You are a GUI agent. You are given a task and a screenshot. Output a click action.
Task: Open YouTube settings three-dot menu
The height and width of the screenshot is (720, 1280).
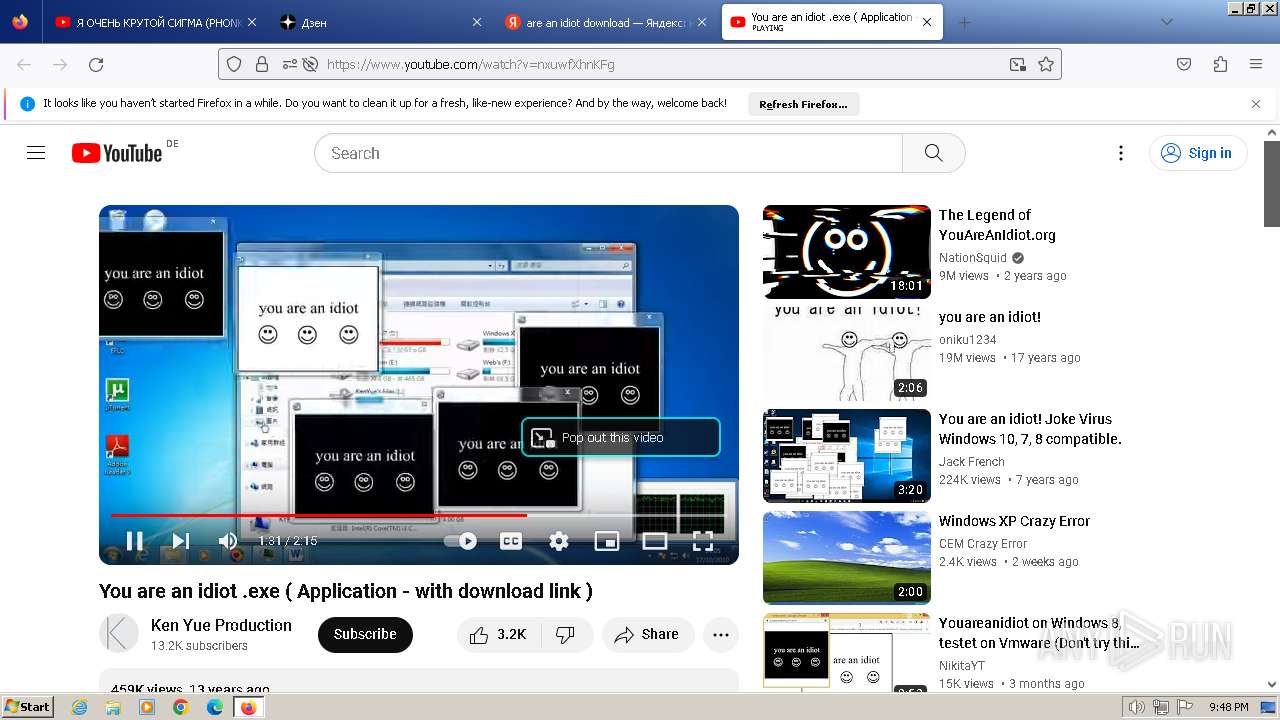coord(1121,153)
